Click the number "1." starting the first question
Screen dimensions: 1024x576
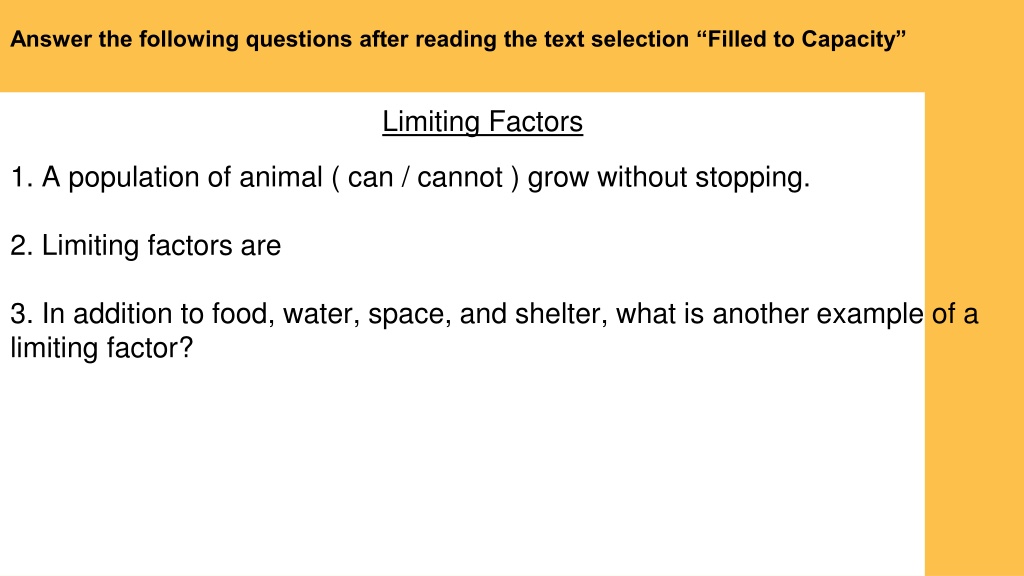click(x=22, y=178)
